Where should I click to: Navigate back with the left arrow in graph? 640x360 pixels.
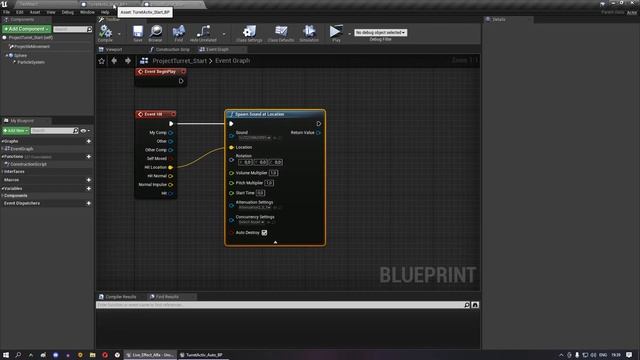(x=114, y=61)
